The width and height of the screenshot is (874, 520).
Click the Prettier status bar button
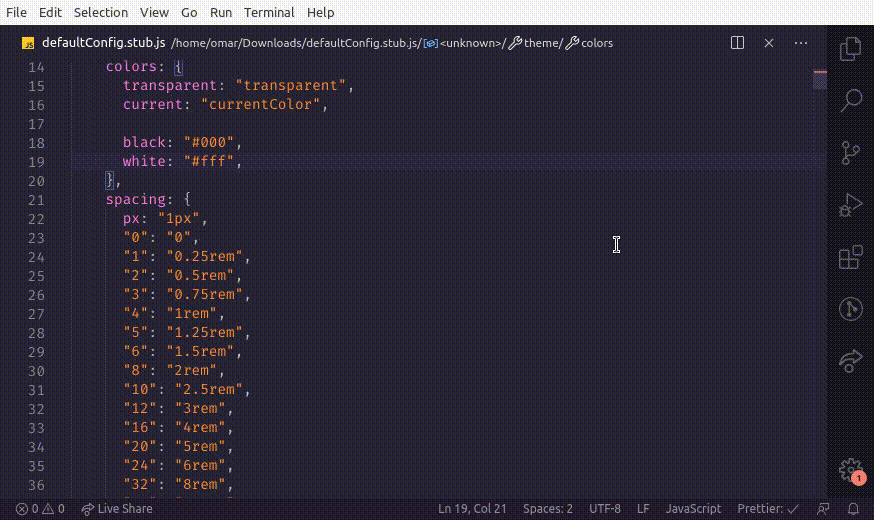click(x=767, y=508)
